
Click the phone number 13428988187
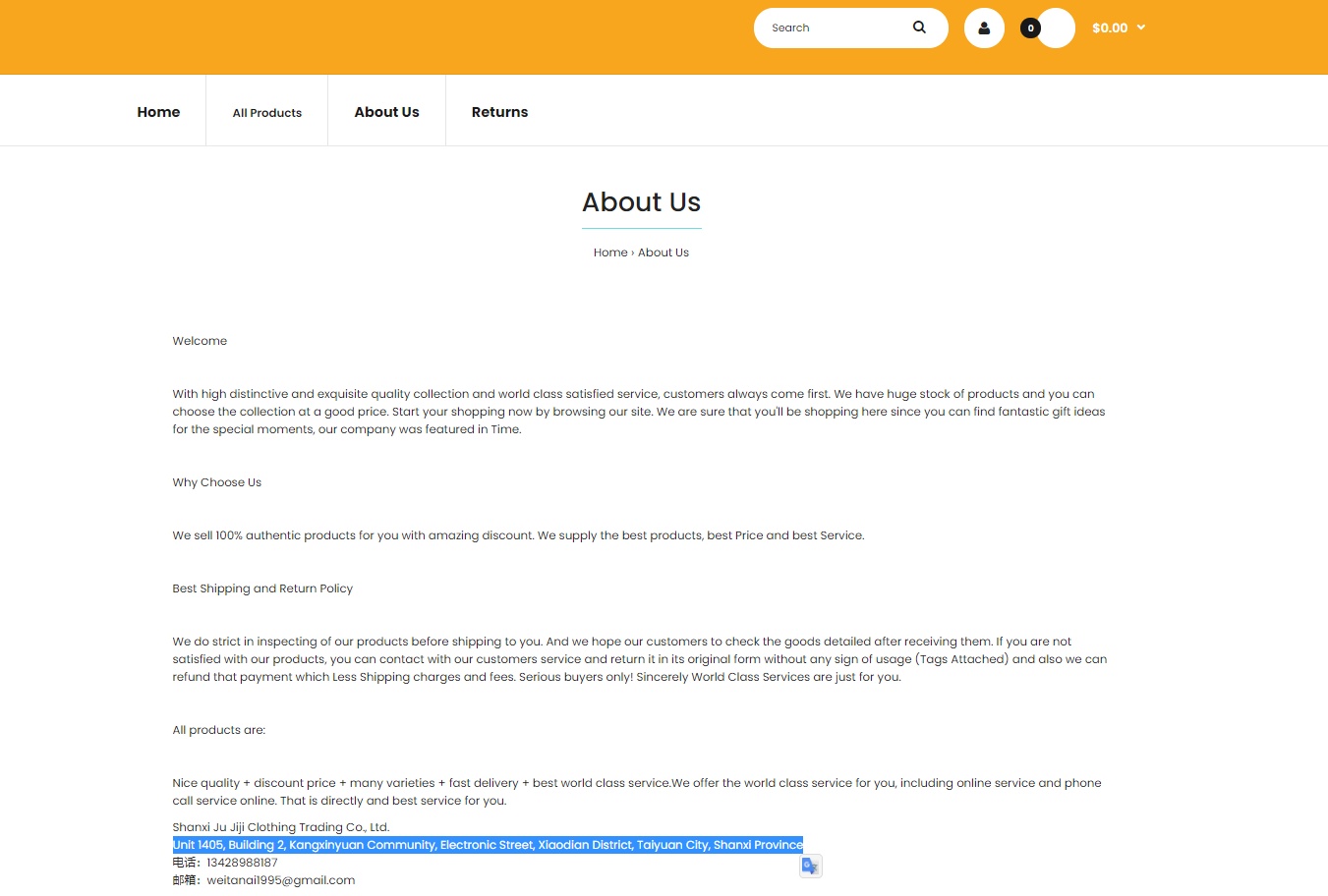[242, 863]
